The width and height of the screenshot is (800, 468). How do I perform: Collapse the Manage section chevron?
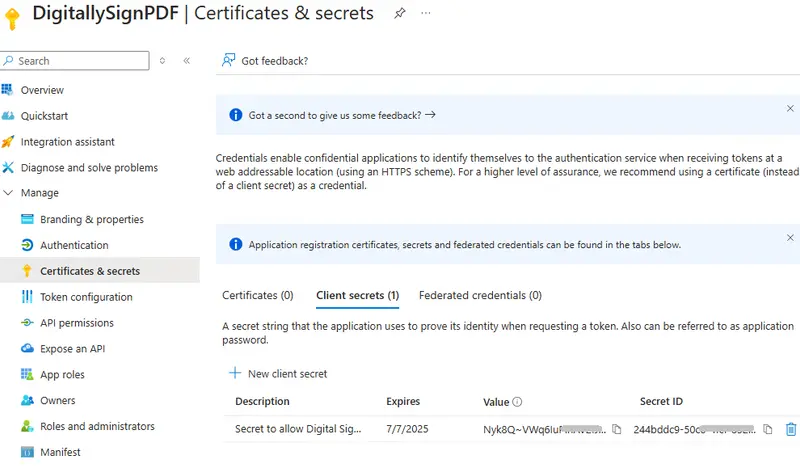point(8,193)
